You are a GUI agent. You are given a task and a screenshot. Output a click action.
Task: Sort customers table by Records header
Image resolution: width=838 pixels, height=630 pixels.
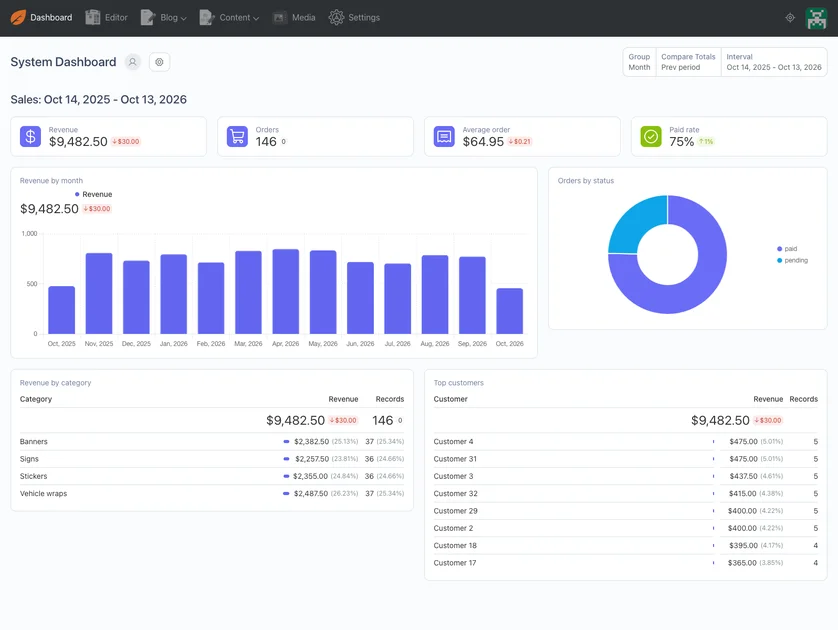[803, 399]
